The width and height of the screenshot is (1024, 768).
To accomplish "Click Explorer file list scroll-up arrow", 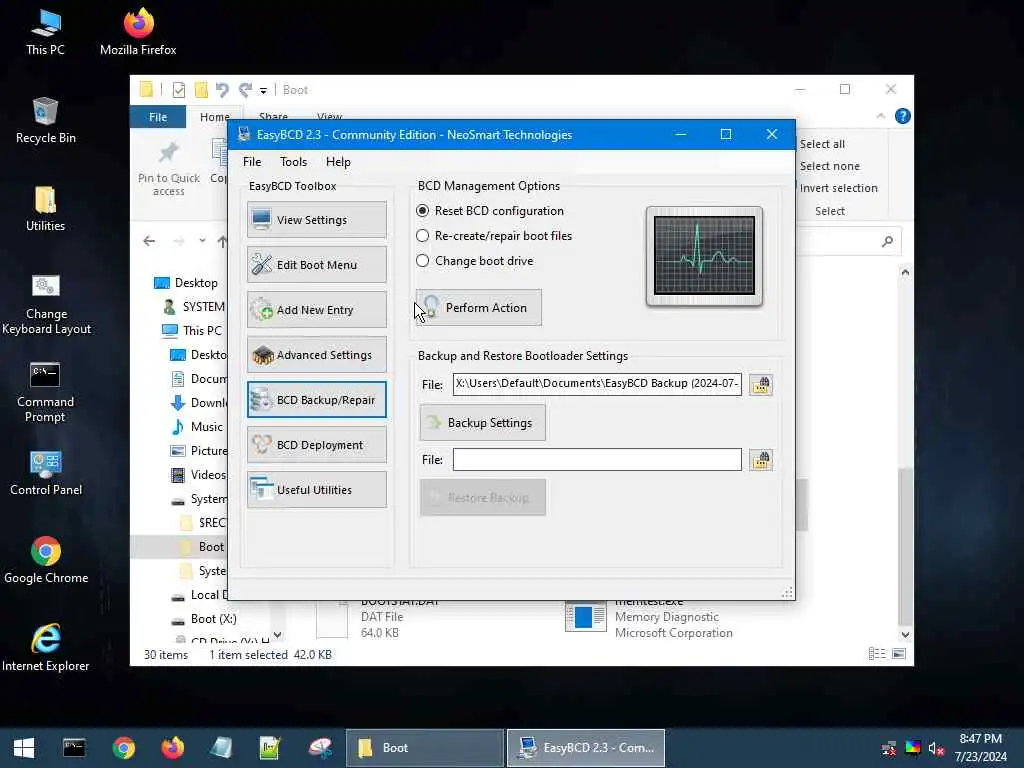I will tap(905, 272).
